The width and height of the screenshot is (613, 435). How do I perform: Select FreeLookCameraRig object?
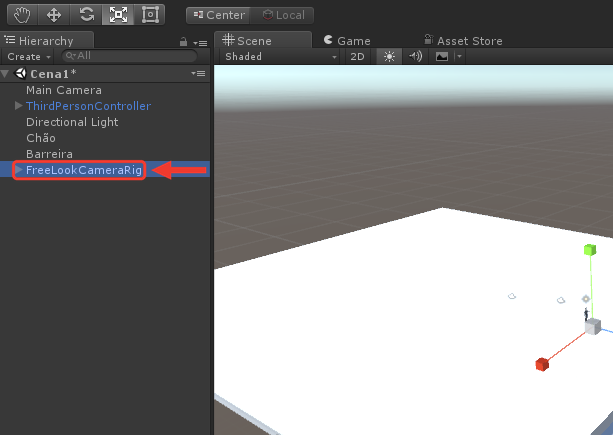tap(84, 170)
